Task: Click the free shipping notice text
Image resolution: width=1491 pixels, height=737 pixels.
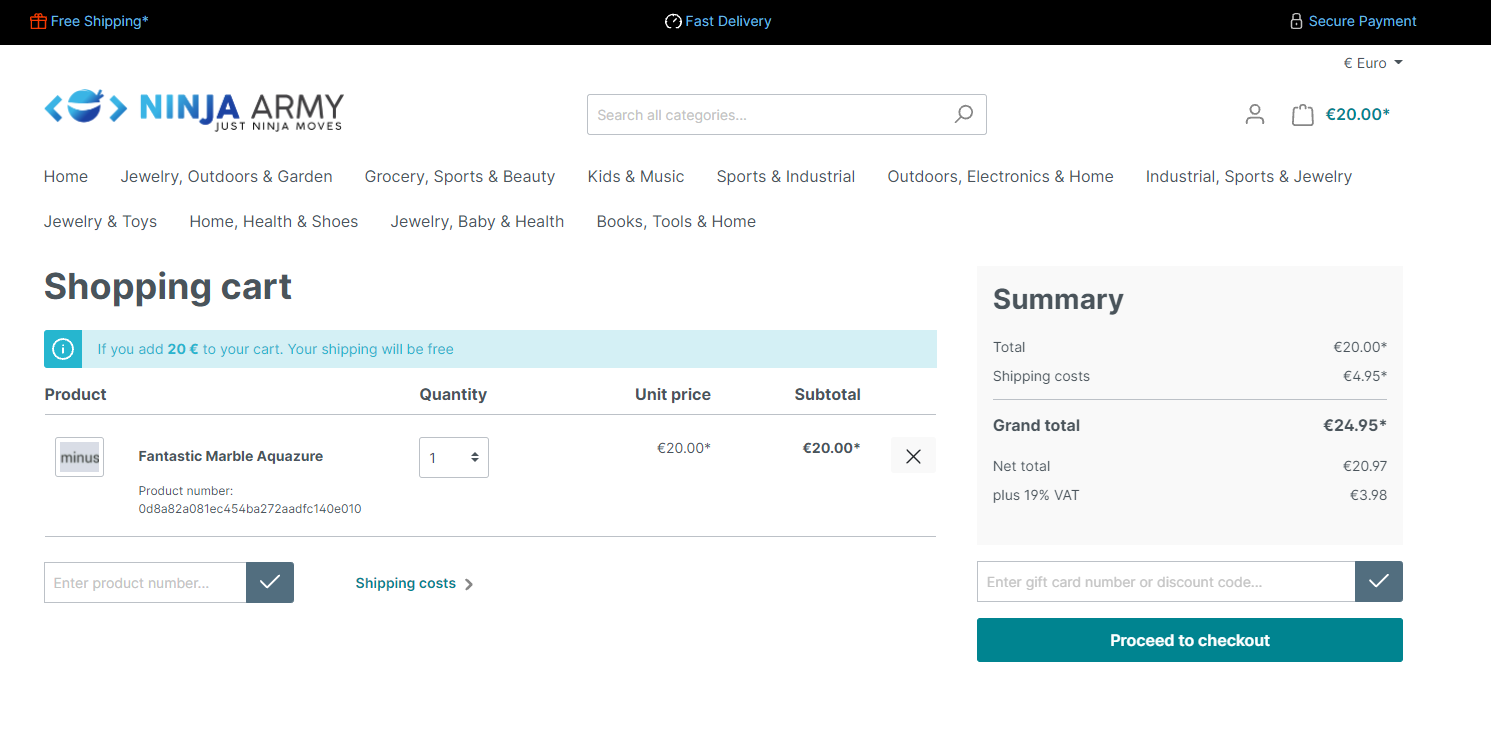Action: [x=275, y=349]
